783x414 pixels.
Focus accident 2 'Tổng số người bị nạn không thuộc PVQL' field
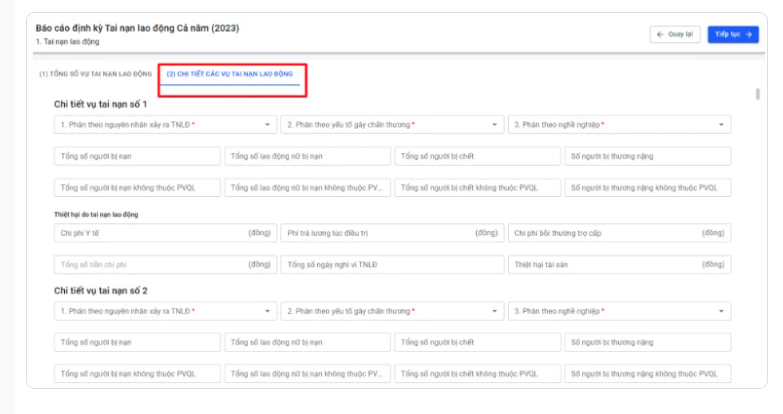(x=137, y=374)
